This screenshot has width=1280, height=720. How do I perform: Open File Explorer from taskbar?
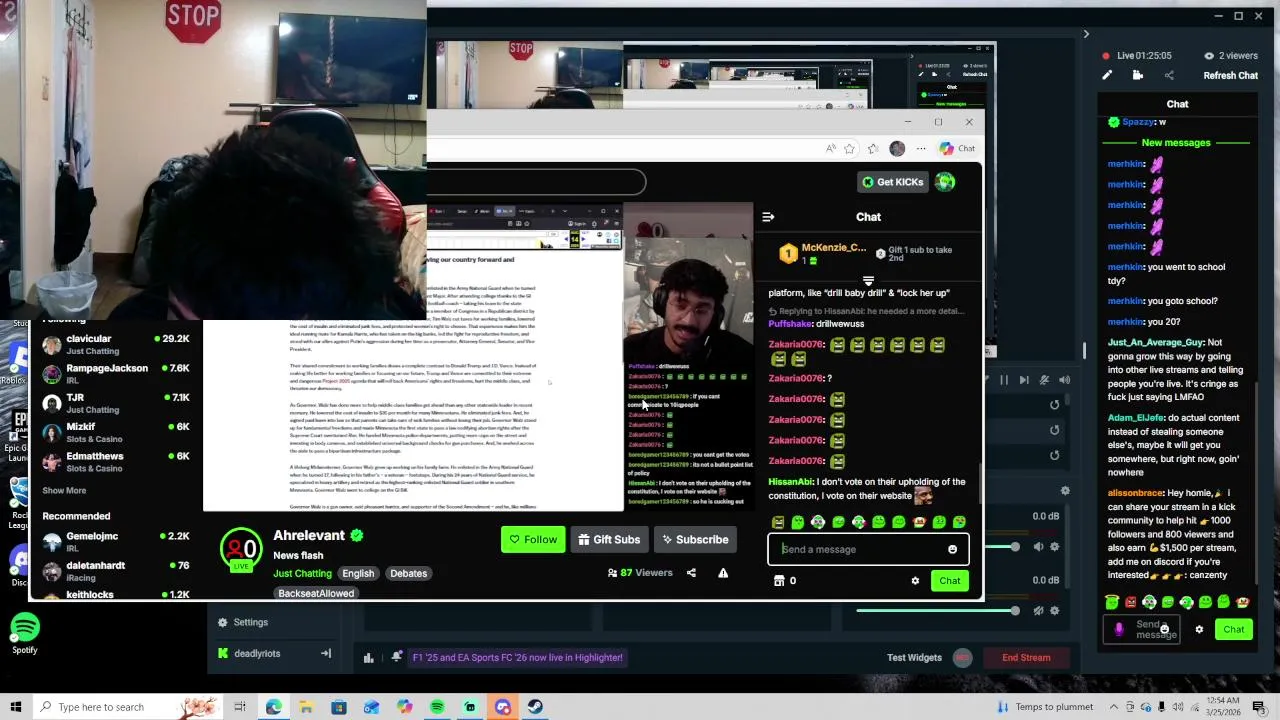pos(306,707)
